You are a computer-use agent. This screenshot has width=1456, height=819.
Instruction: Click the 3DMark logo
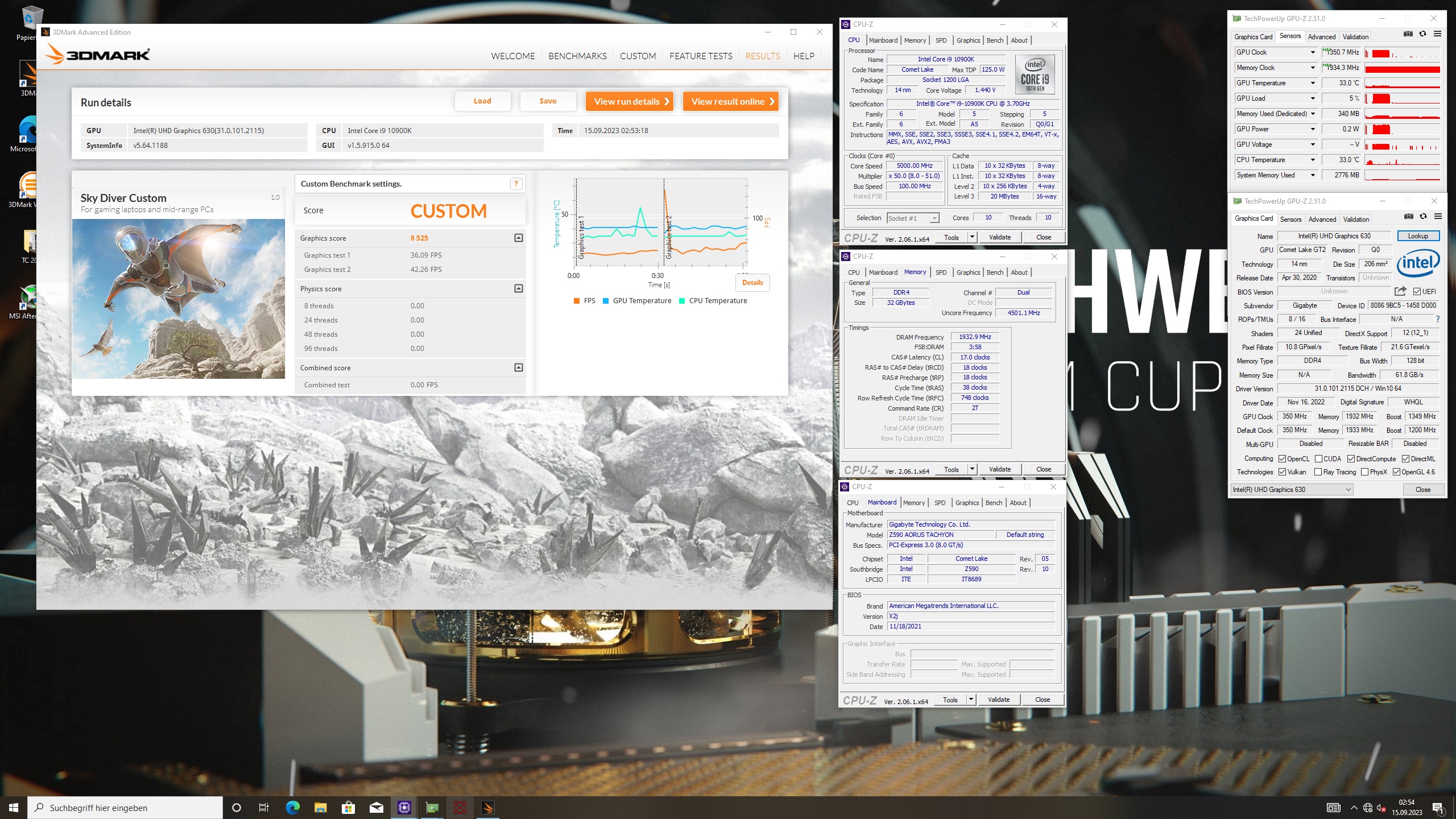tap(98, 55)
